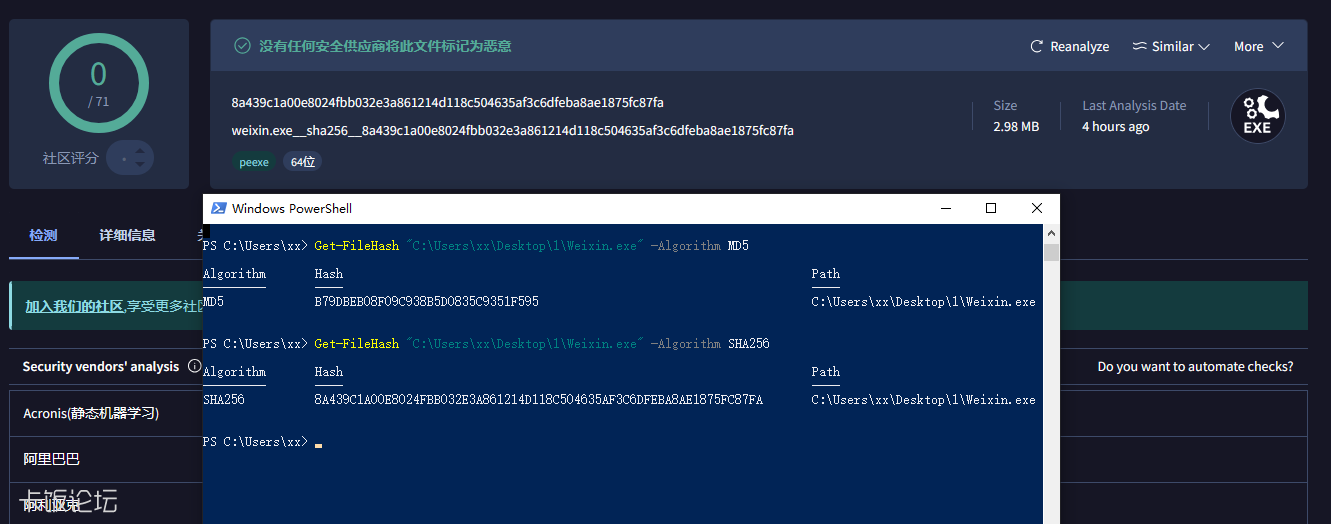Image resolution: width=1331 pixels, height=524 pixels.
Task: Click the Similar wave icon
Action: 1139,47
